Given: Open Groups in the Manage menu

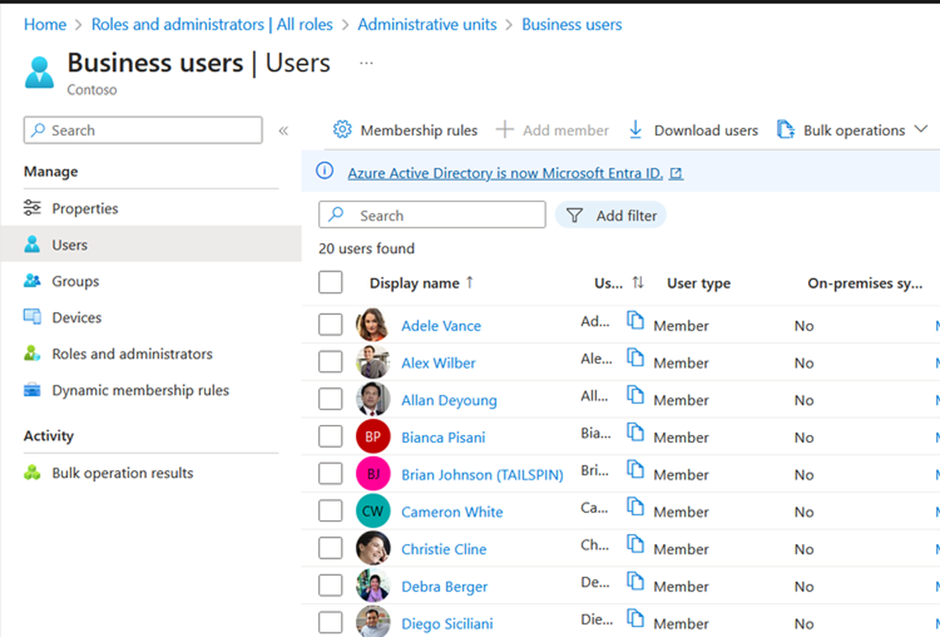Looking at the screenshot, I should [75, 281].
